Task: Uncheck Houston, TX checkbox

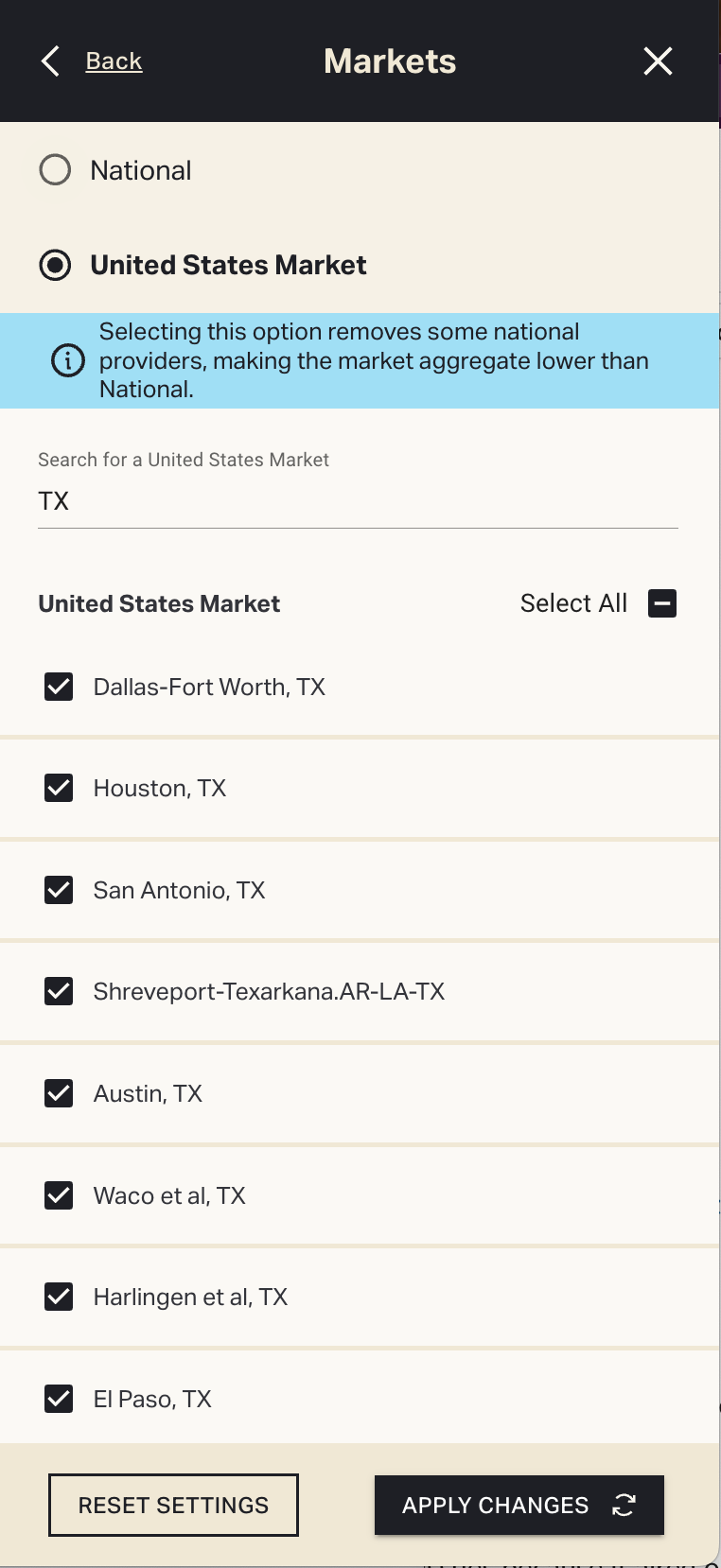Action: point(59,788)
